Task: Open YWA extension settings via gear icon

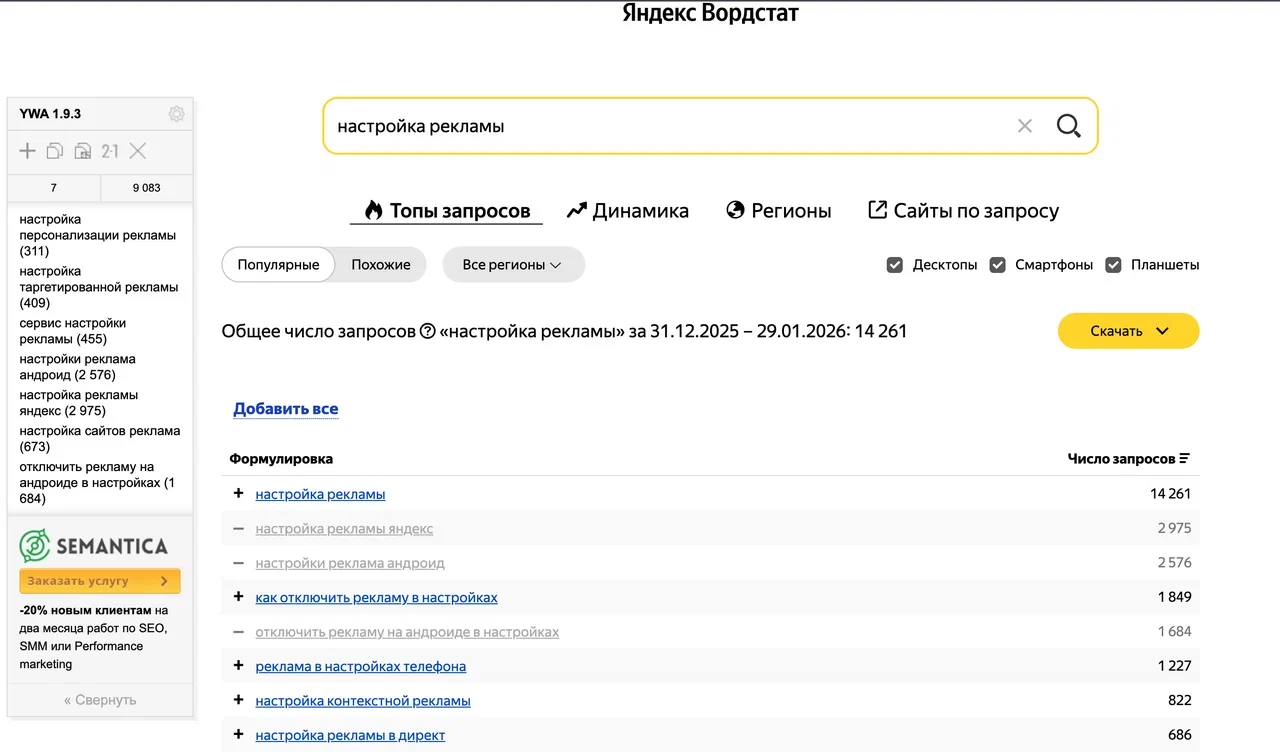Action: point(176,114)
